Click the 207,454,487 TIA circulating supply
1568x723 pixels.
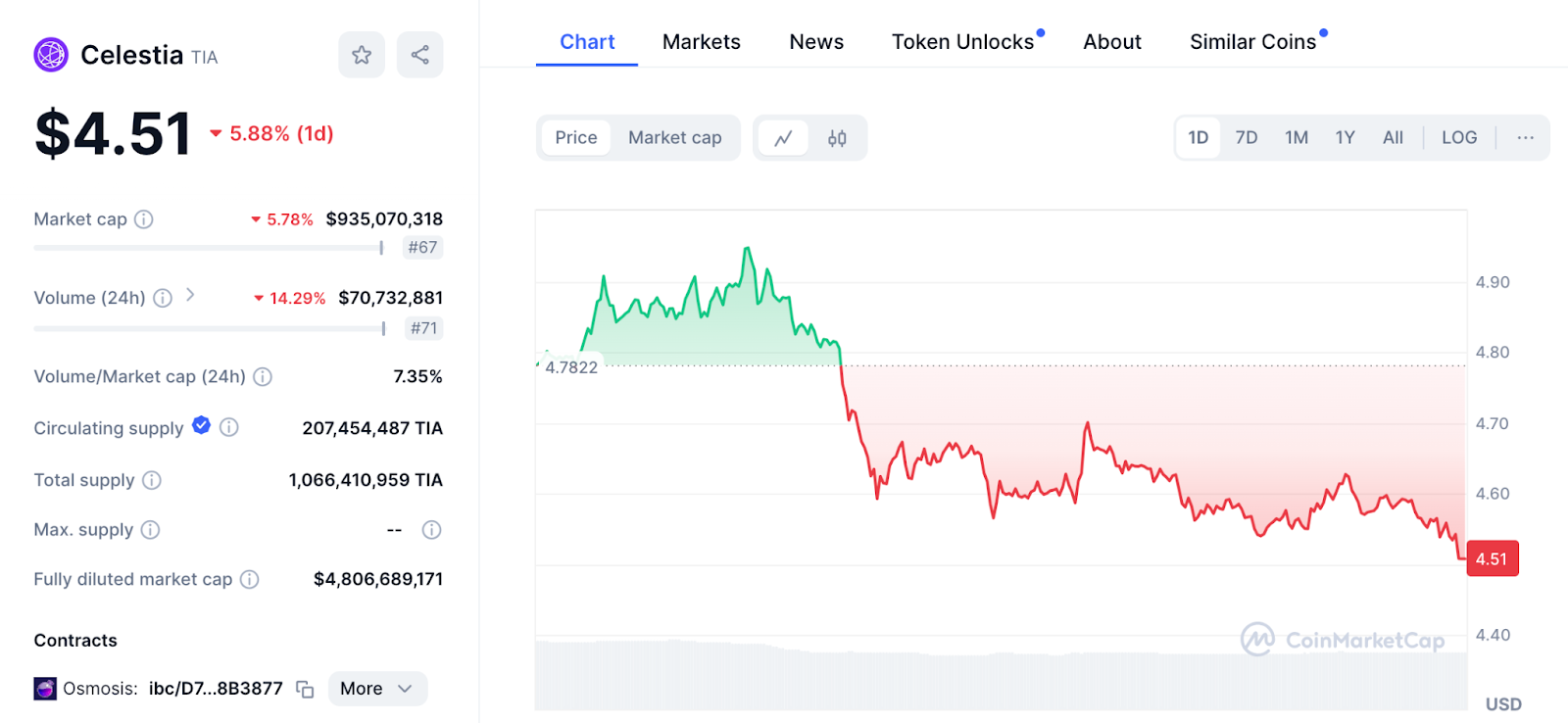click(372, 428)
